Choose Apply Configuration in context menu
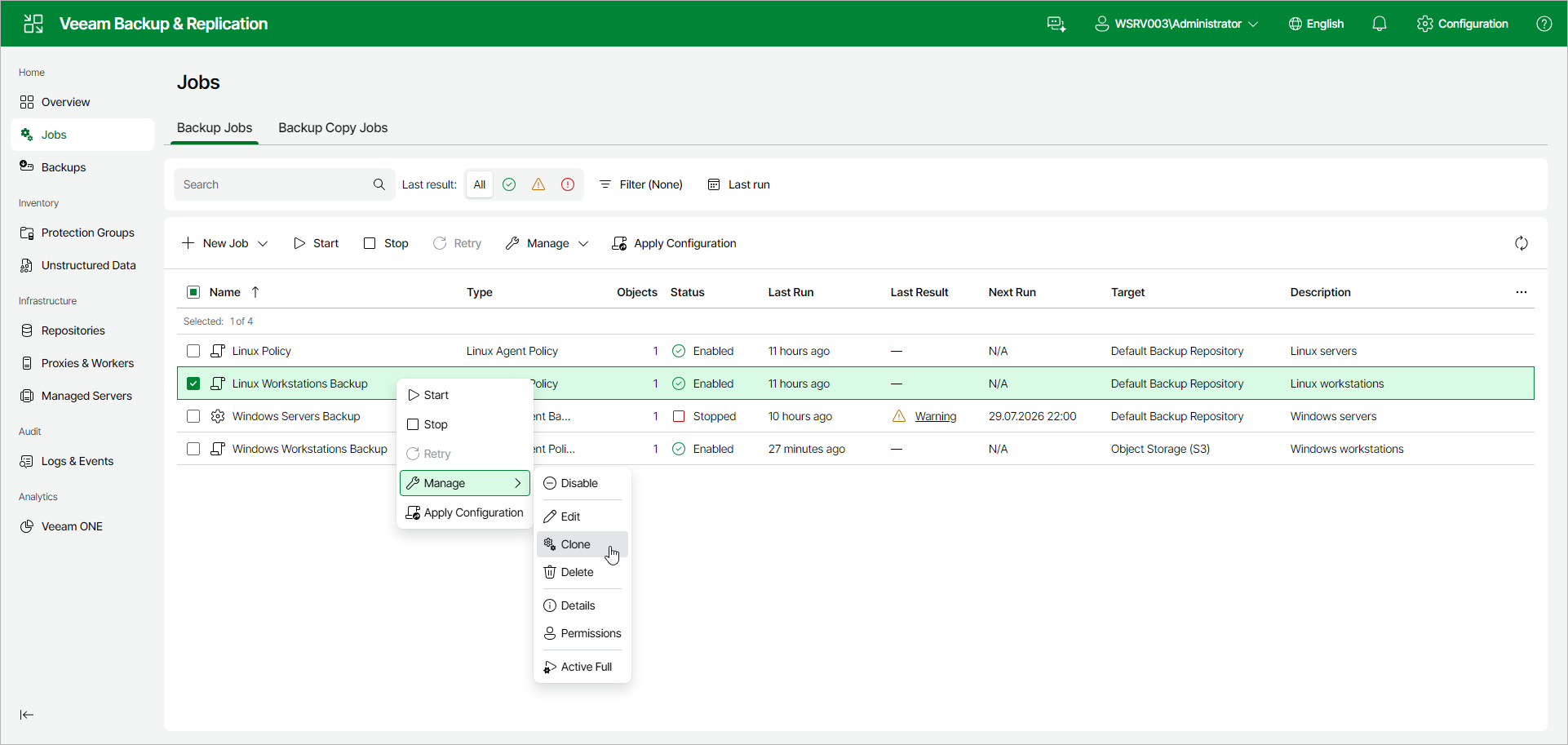 tap(465, 512)
